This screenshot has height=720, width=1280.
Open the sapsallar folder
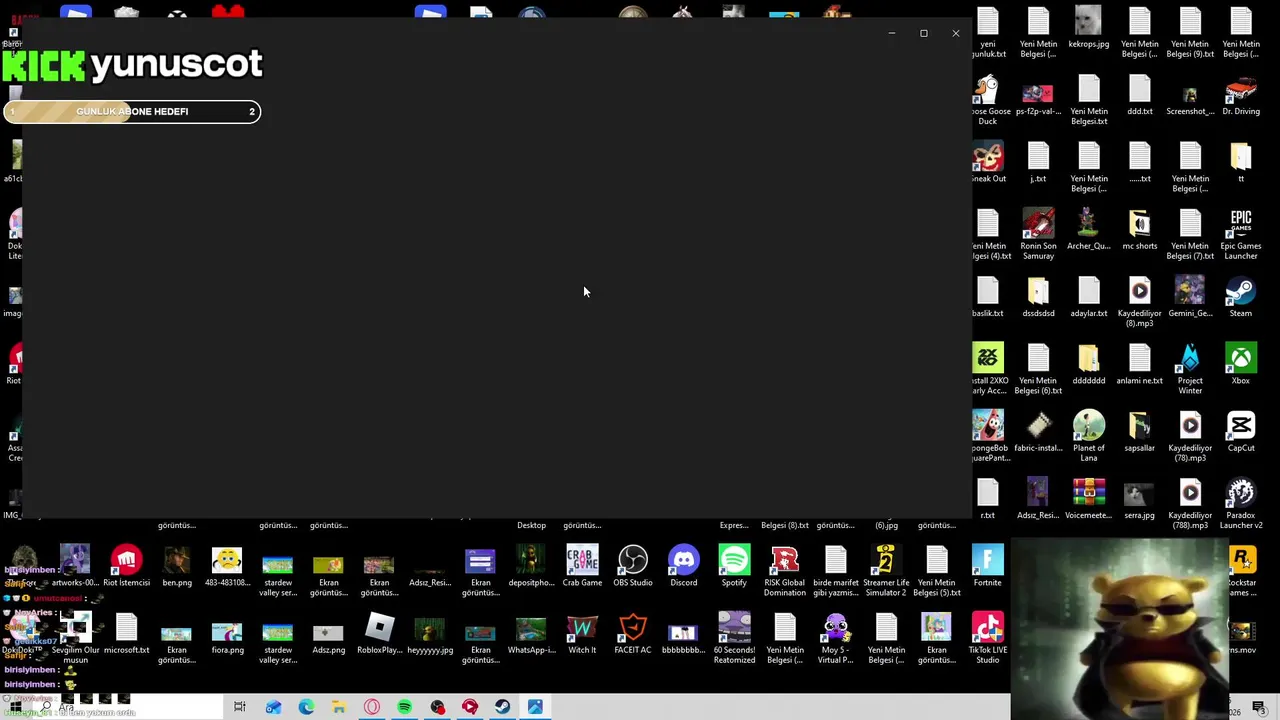pos(1139,432)
